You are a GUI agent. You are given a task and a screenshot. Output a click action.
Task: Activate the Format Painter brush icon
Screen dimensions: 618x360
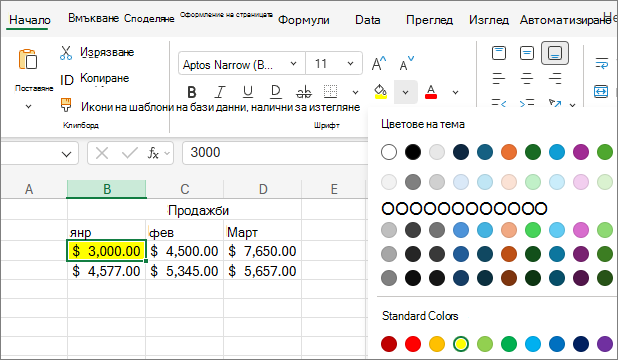coord(66,105)
